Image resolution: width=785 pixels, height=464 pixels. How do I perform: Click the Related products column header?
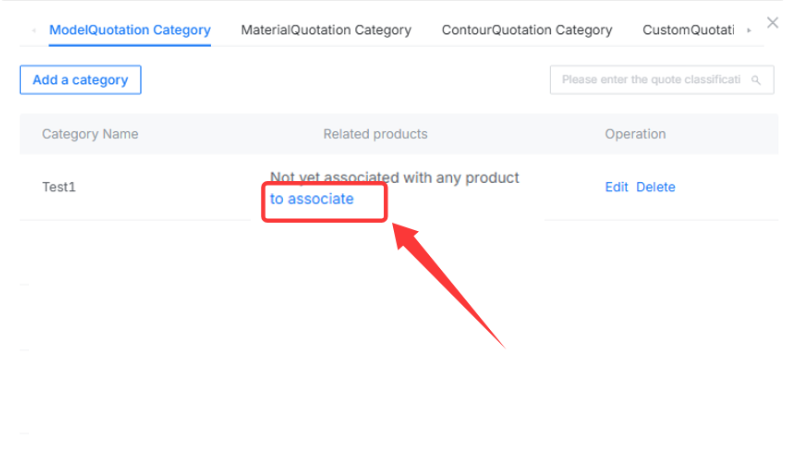point(375,134)
